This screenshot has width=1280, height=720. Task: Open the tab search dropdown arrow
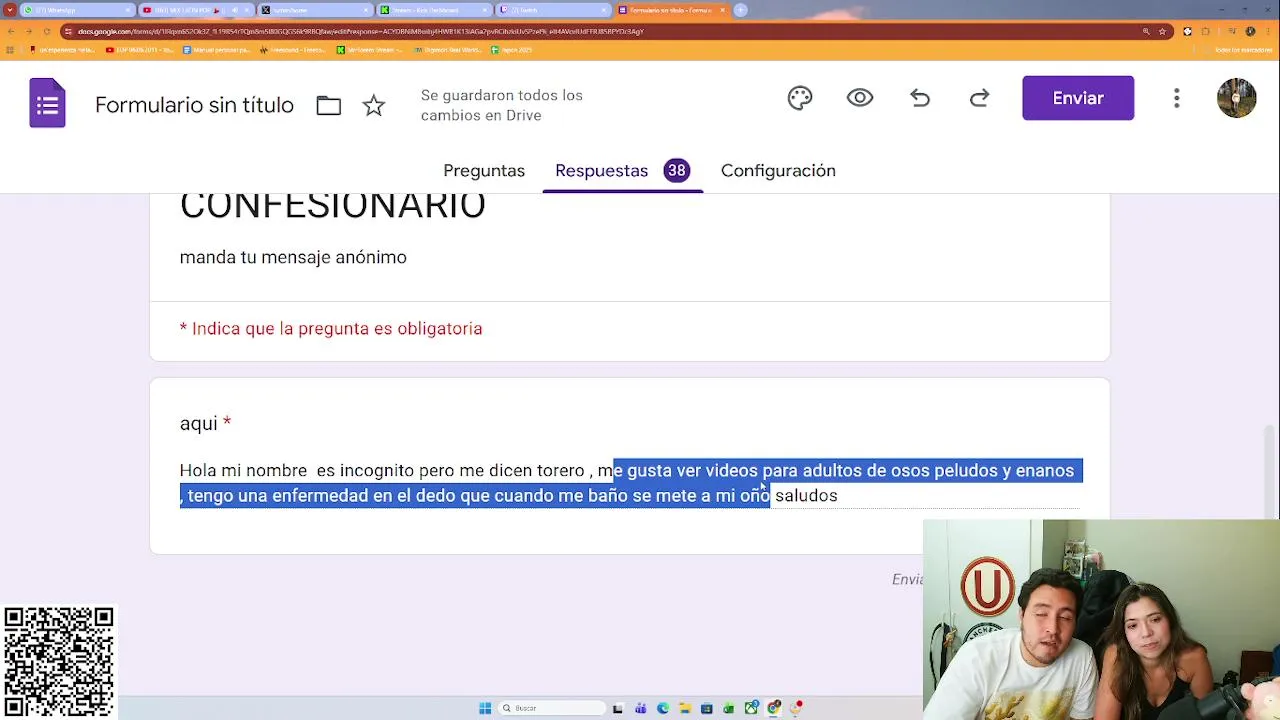[x=9, y=10]
